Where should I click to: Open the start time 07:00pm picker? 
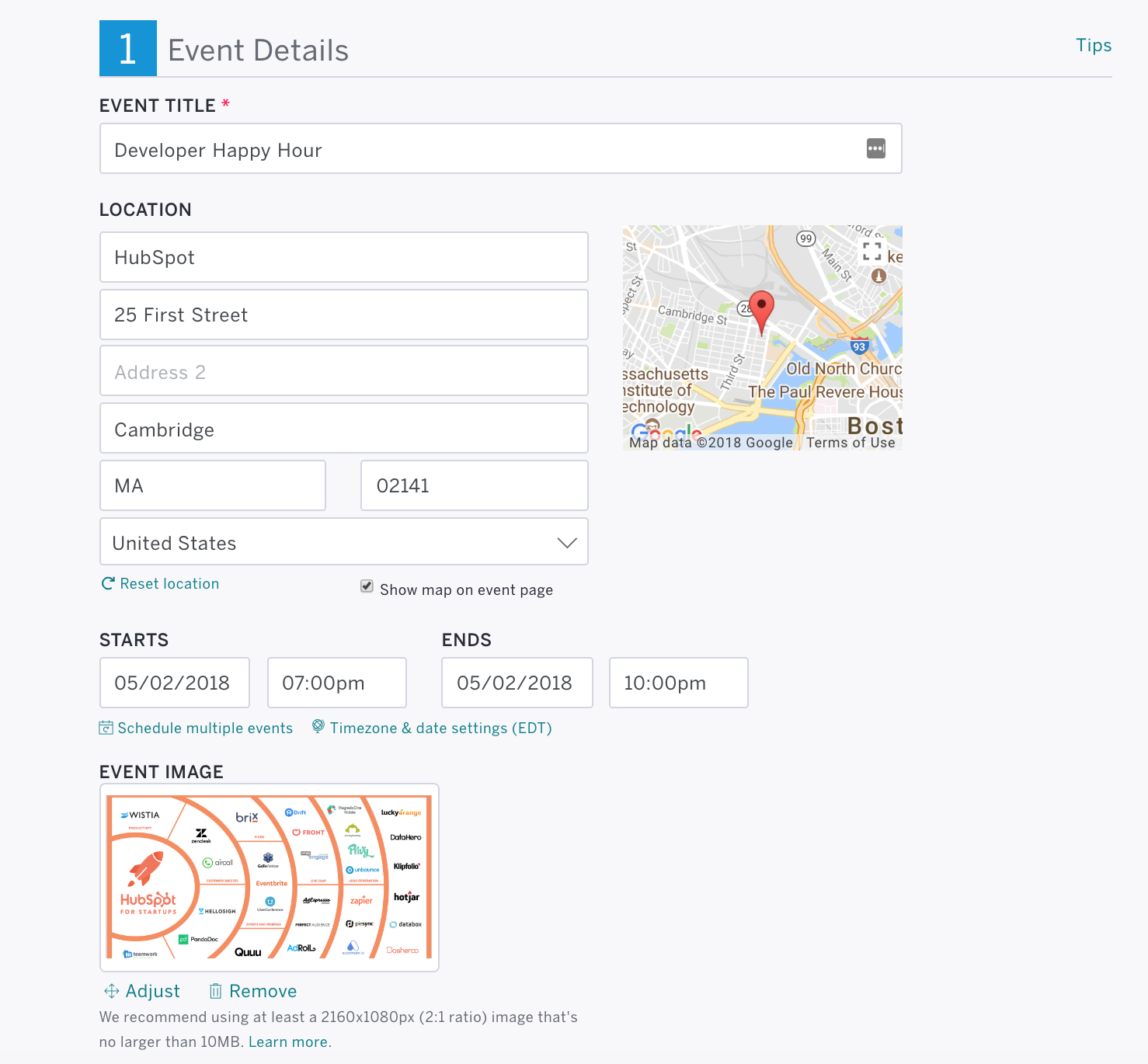pyautogui.click(x=336, y=683)
